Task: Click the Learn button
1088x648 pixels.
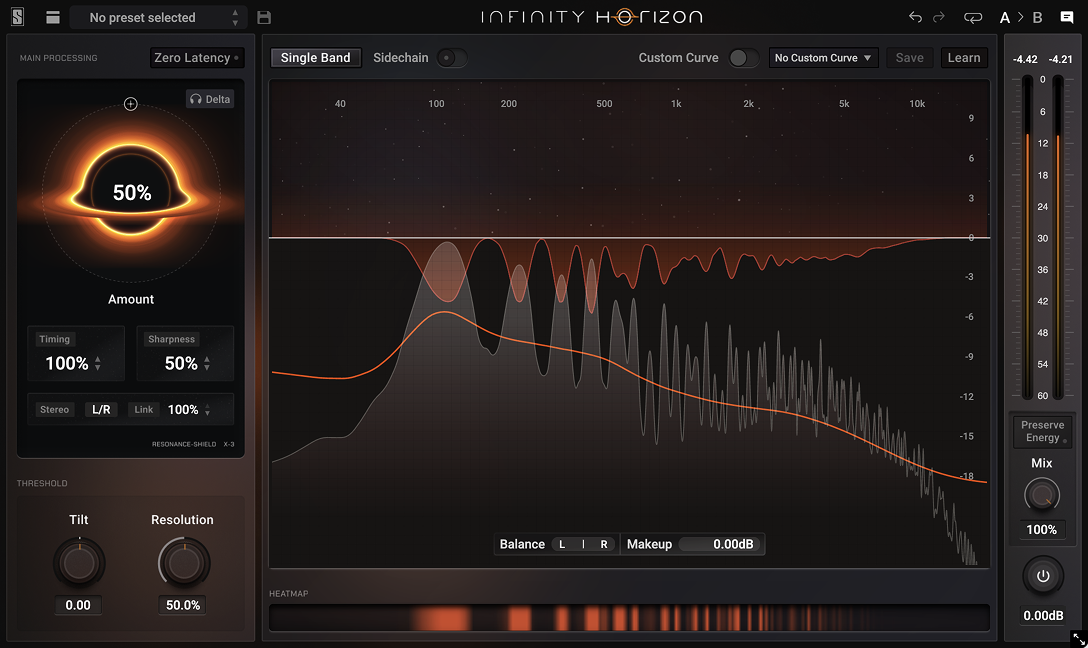Action: (963, 58)
